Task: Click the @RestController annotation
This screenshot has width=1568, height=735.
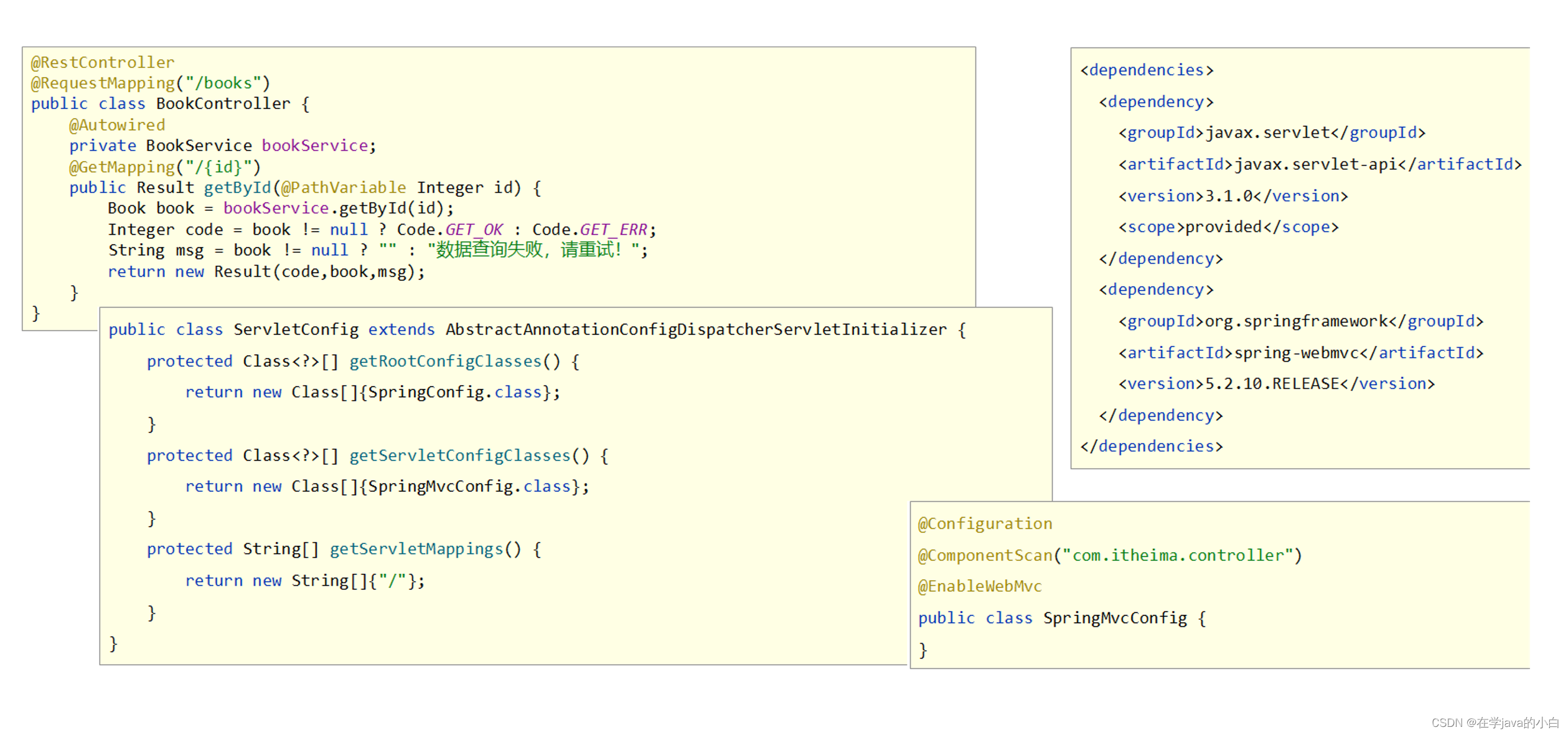Action: pos(103,62)
